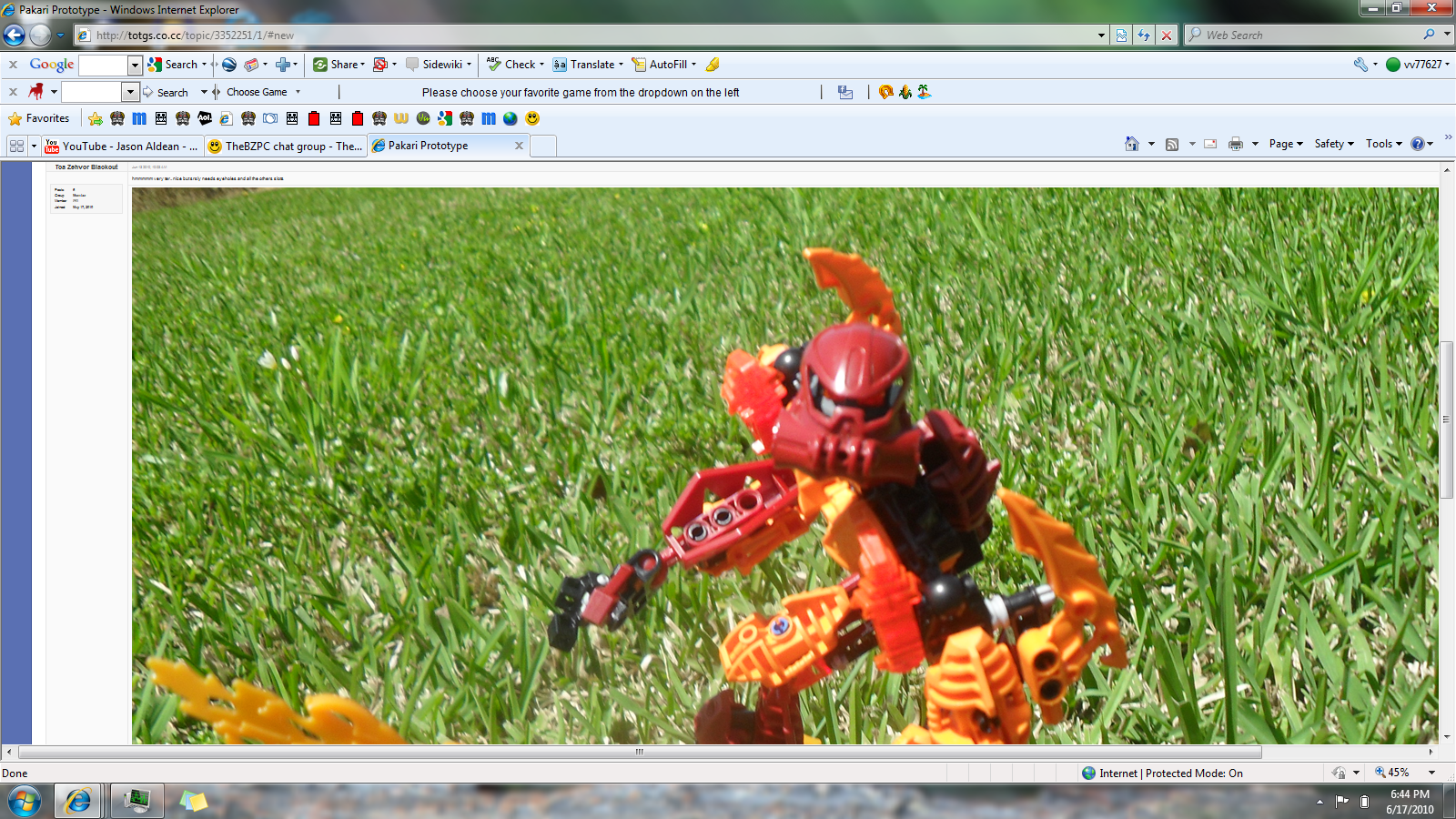Close the Pakari Prototype tab
The width and height of the screenshot is (1456, 819).
click(519, 146)
